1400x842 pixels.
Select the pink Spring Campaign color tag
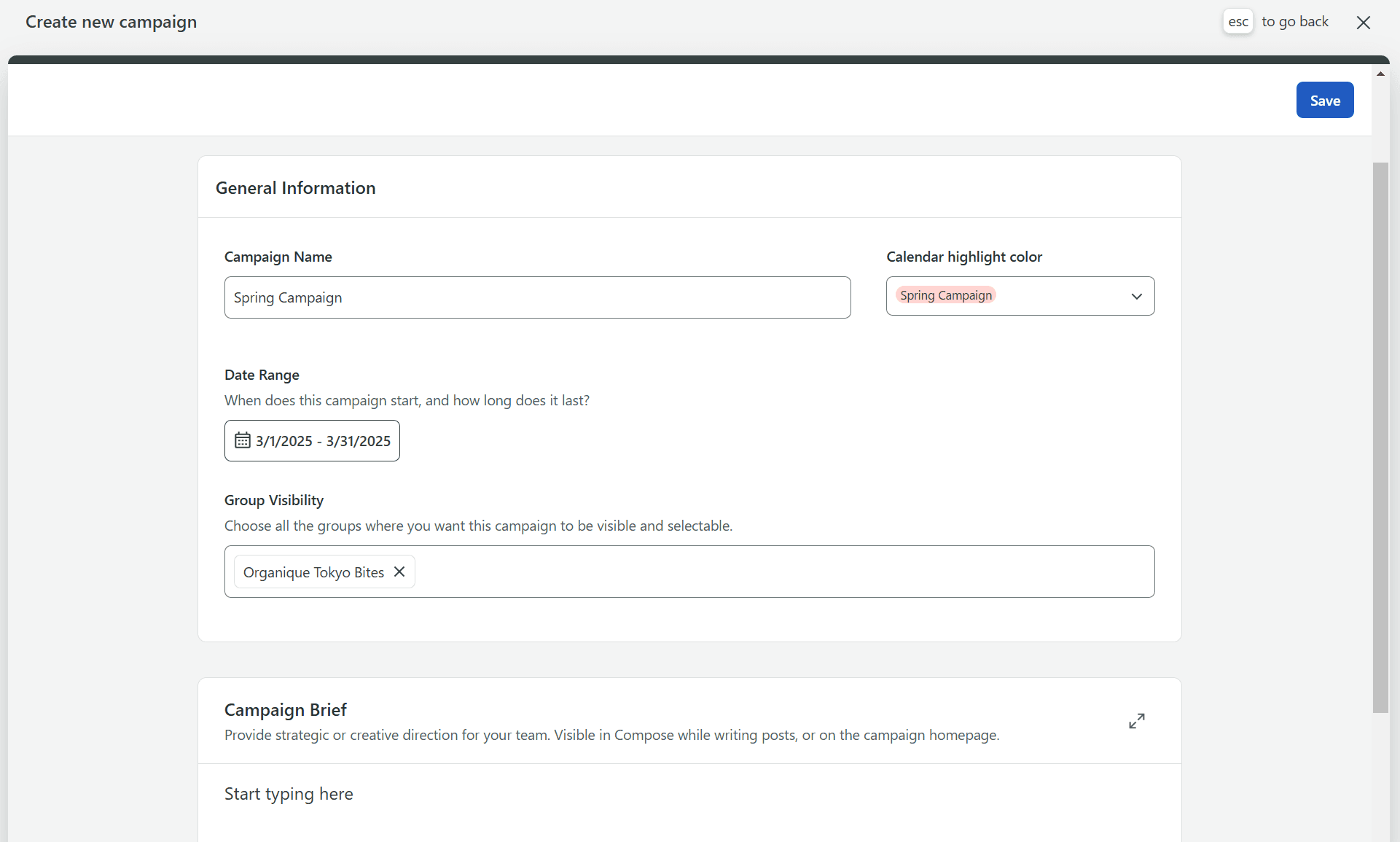click(945, 295)
